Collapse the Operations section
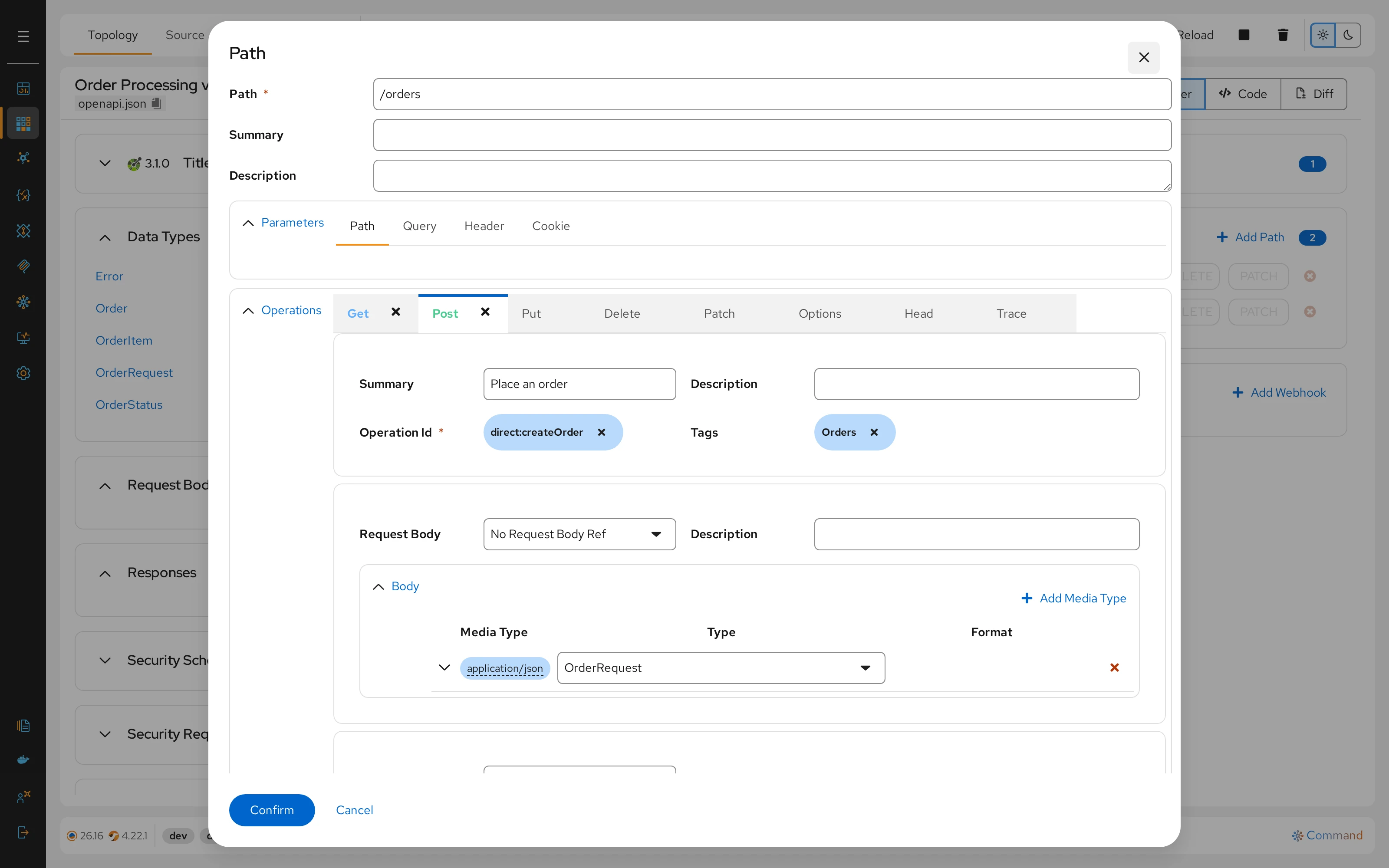This screenshot has width=1389, height=868. click(x=248, y=311)
